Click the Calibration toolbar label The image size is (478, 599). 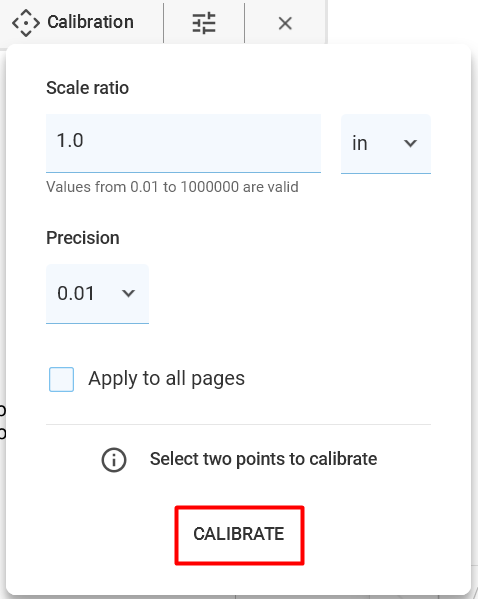91,22
